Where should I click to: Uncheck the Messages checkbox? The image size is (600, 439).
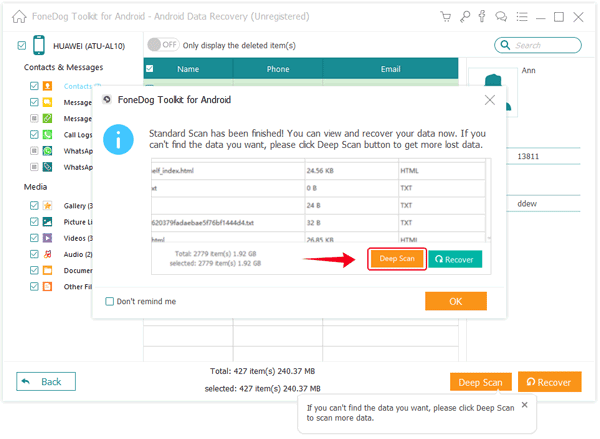[x=34, y=102]
